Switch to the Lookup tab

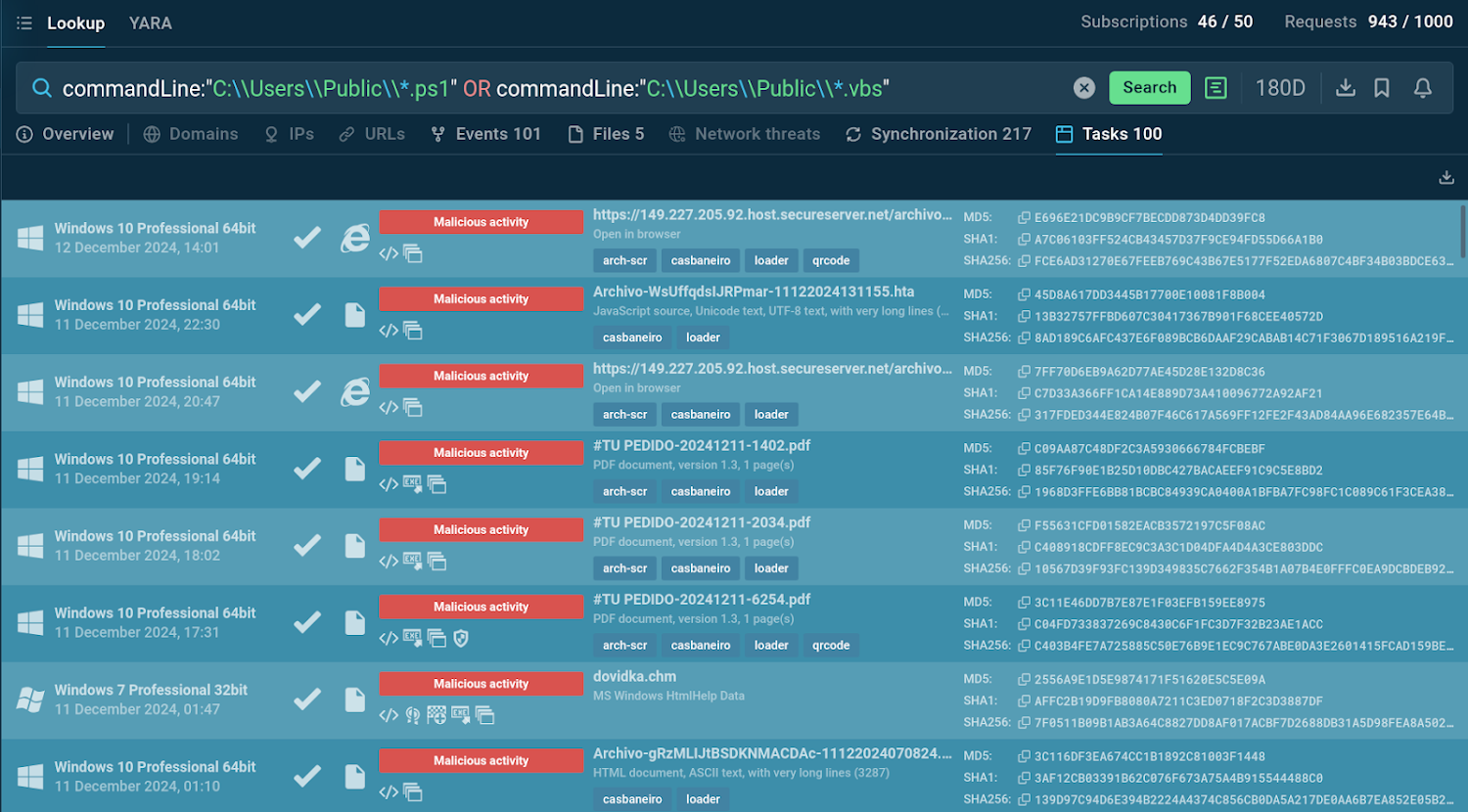tap(76, 23)
